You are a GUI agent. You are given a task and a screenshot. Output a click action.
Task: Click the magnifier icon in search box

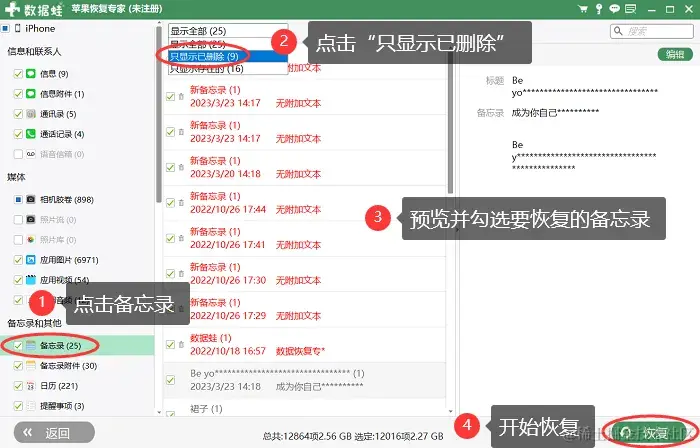pos(618,31)
